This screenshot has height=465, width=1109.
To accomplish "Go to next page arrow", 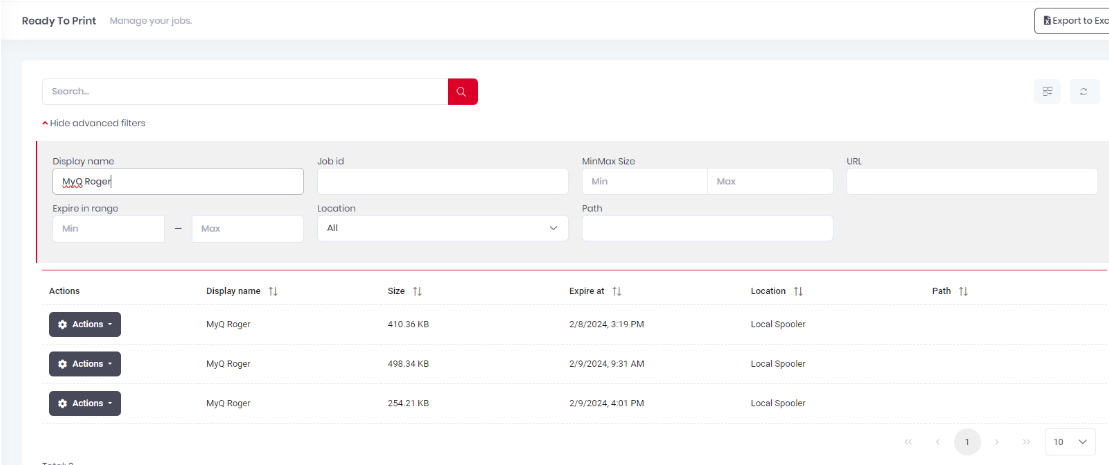I will 997,442.
